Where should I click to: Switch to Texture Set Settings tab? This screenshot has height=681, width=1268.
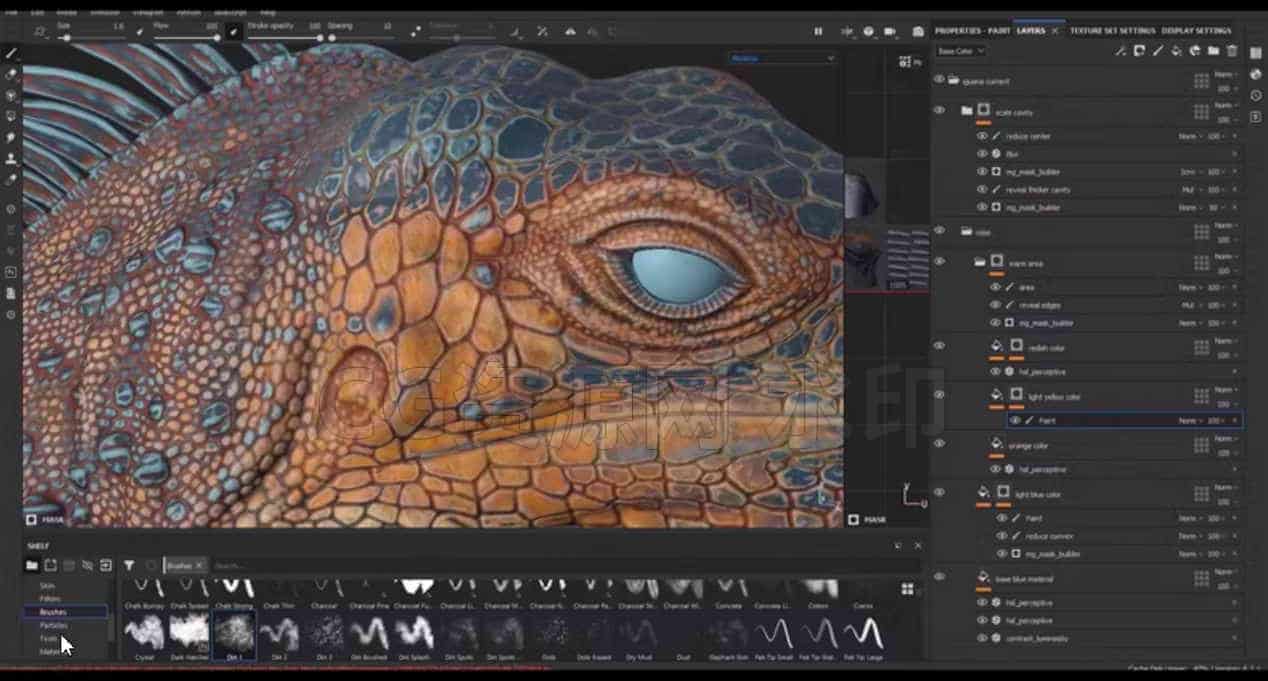point(1112,31)
